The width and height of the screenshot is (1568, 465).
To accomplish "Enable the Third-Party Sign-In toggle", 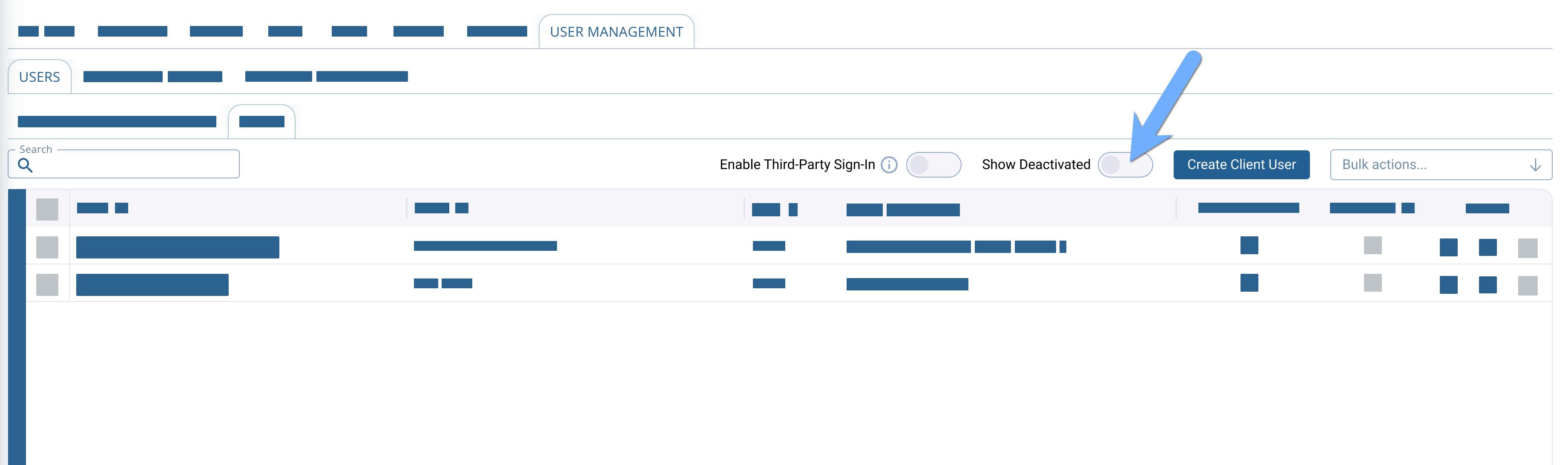I will pyautogui.click(x=933, y=165).
